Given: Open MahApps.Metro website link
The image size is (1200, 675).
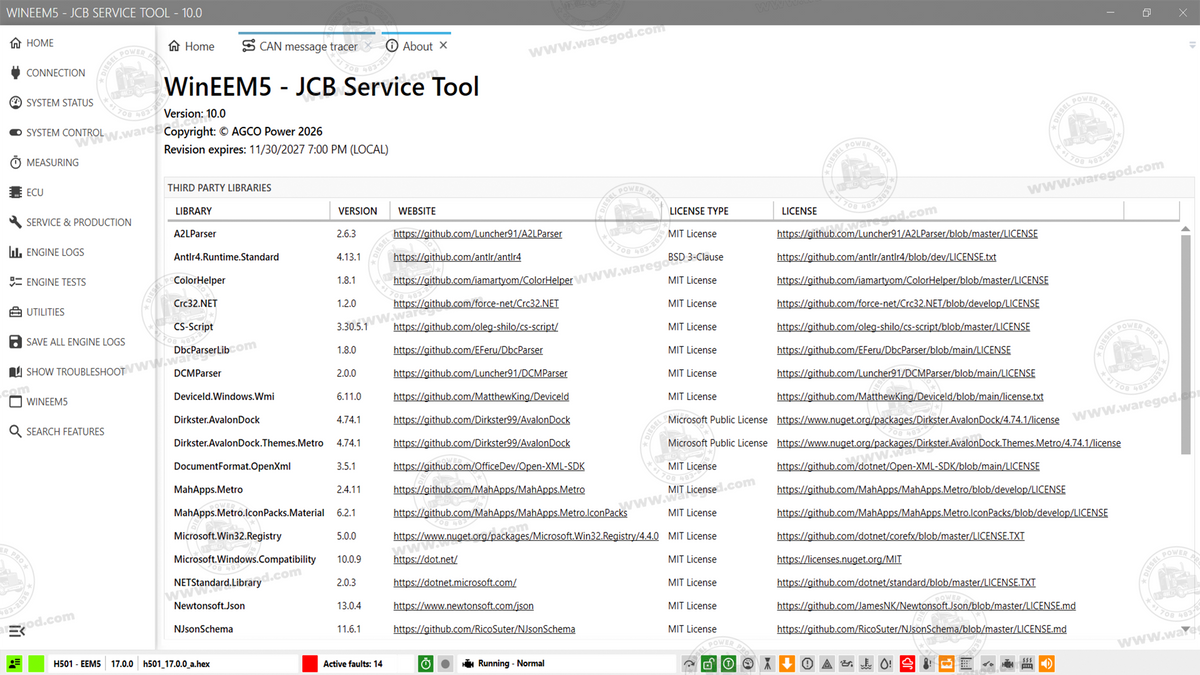Looking at the screenshot, I should tap(489, 490).
